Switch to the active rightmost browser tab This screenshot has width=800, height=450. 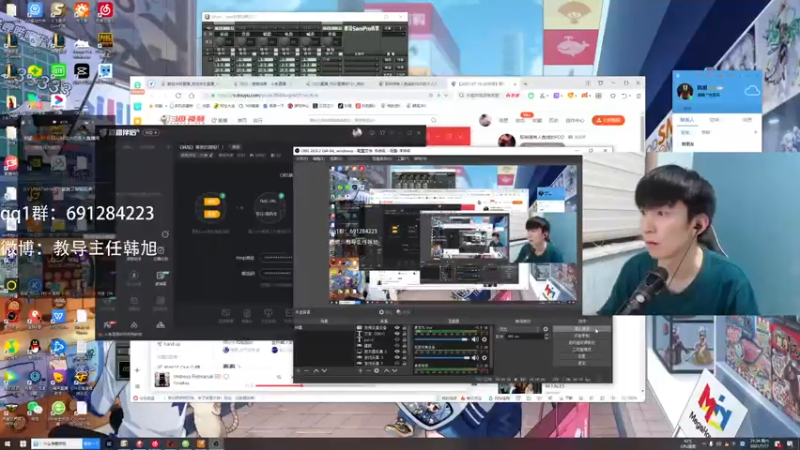point(482,83)
